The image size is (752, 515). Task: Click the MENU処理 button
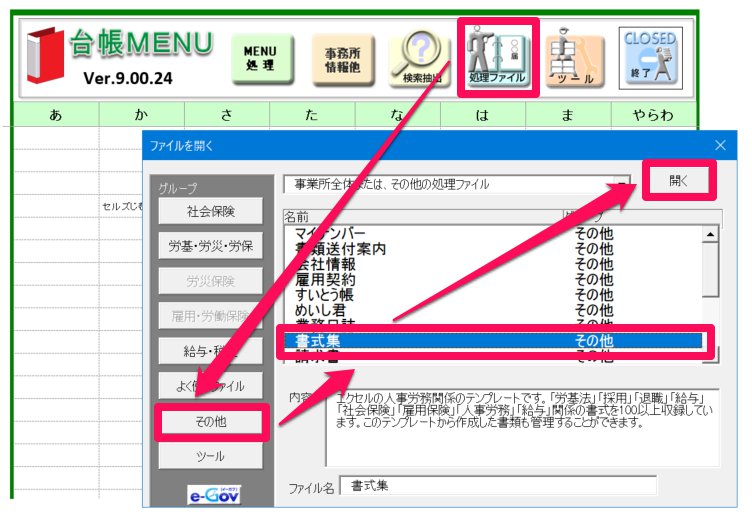[262, 59]
